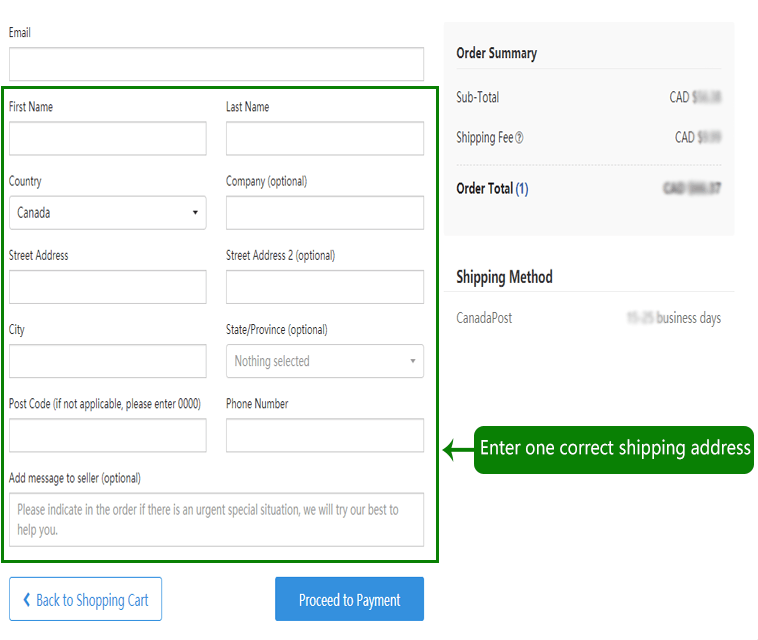Click the Country dropdown arrow

coord(194,213)
